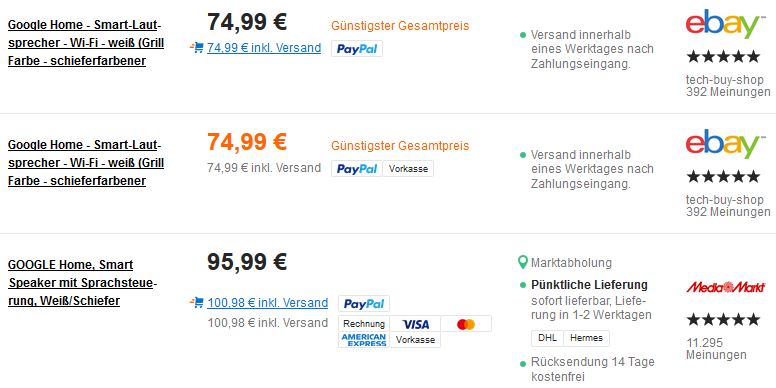The image size is (776, 388).
Task: Click the Mastercard payment icon
Action: click(466, 324)
